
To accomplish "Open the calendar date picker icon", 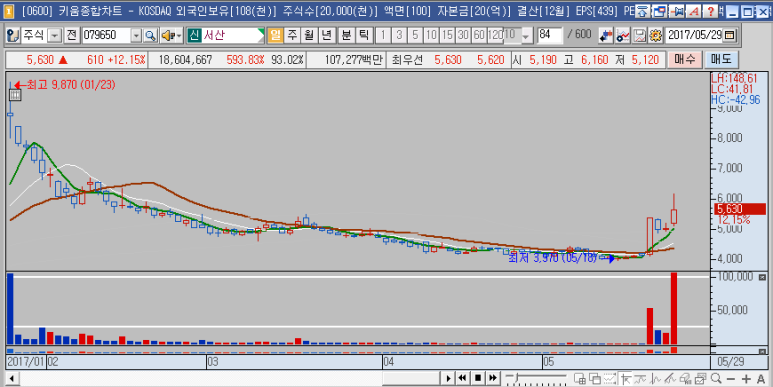I will [x=730, y=35].
